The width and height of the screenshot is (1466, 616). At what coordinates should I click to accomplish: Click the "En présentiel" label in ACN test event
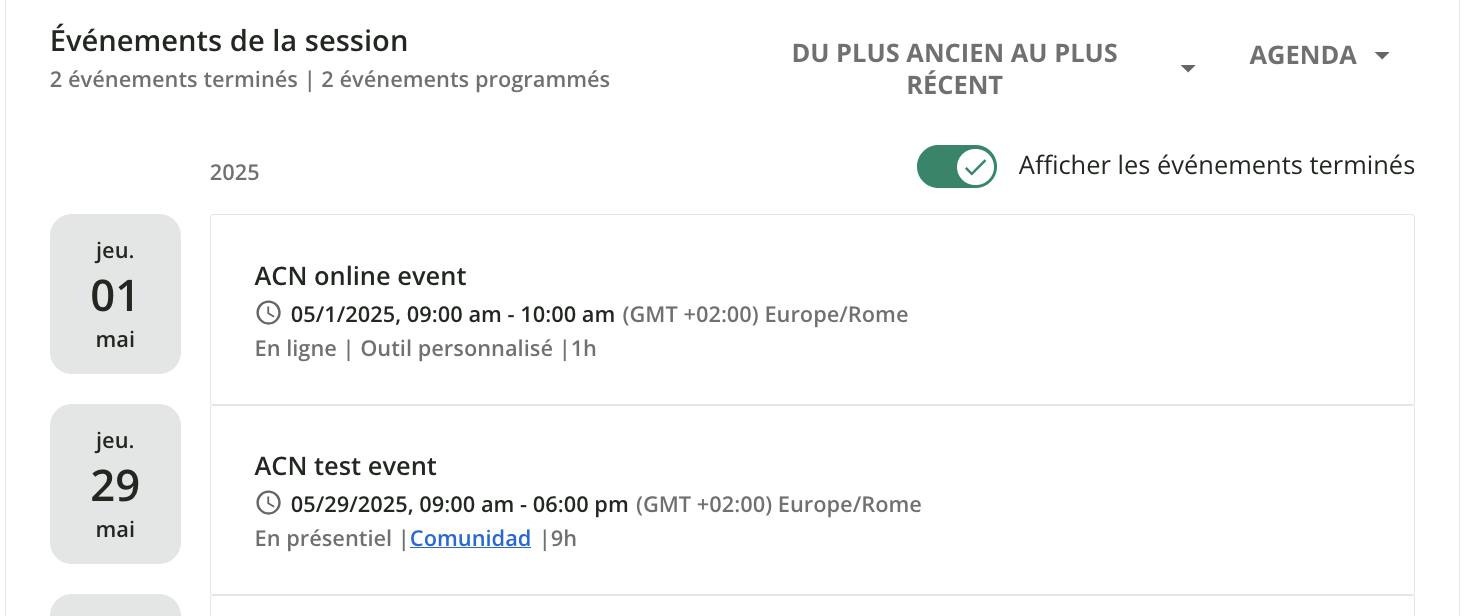(x=323, y=539)
